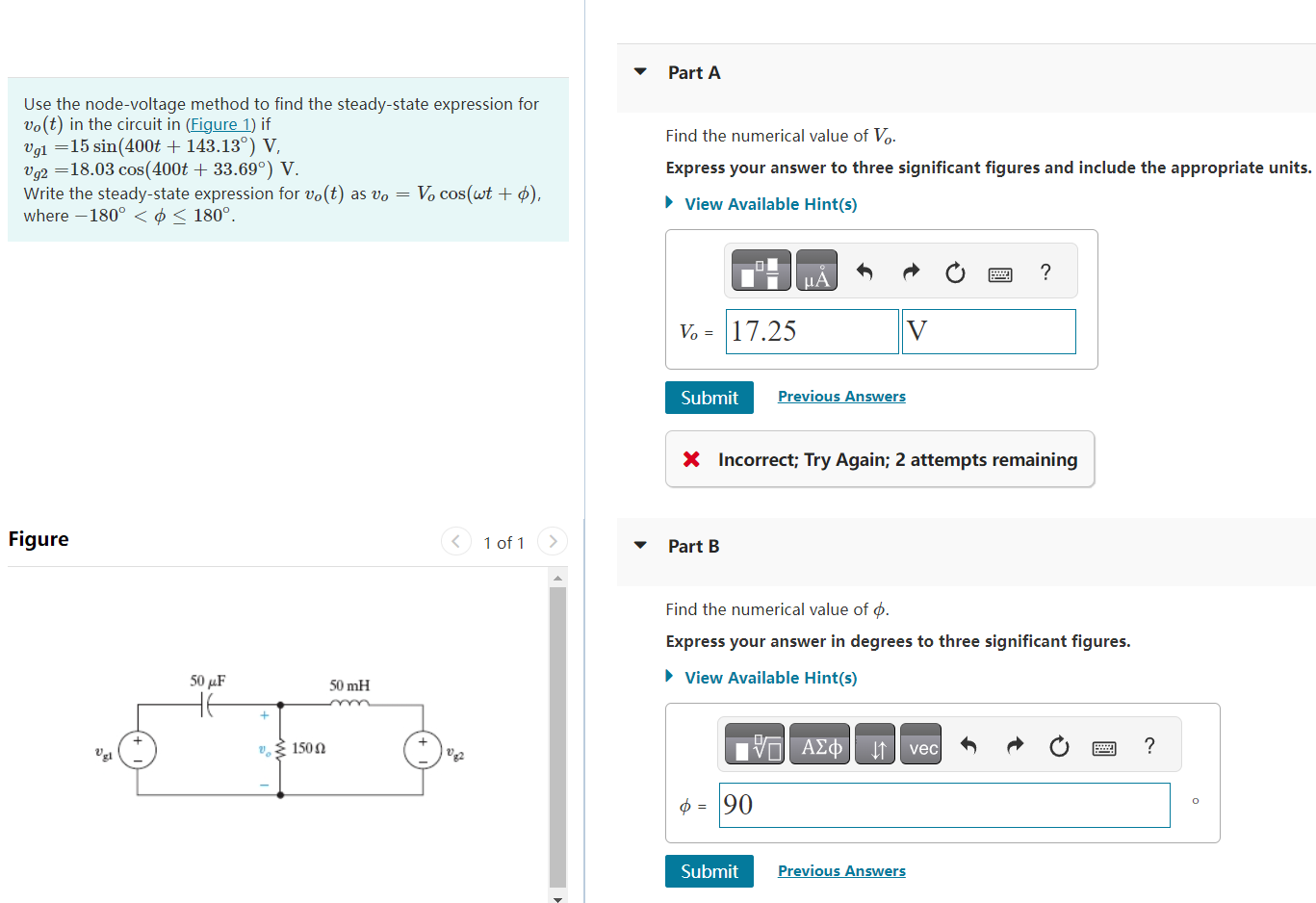This screenshot has height=903, width=1316.
Task: Collapse the Part B section
Action: pos(639,546)
